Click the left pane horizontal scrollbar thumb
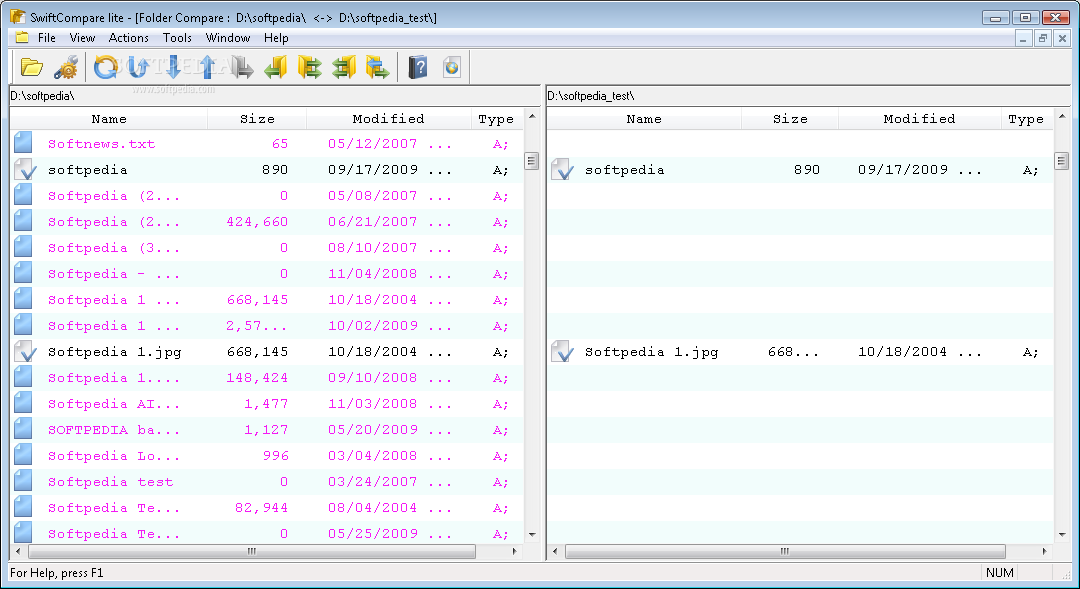Image resolution: width=1080 pixels, height=589 pixels. click(x=252, y=551)
